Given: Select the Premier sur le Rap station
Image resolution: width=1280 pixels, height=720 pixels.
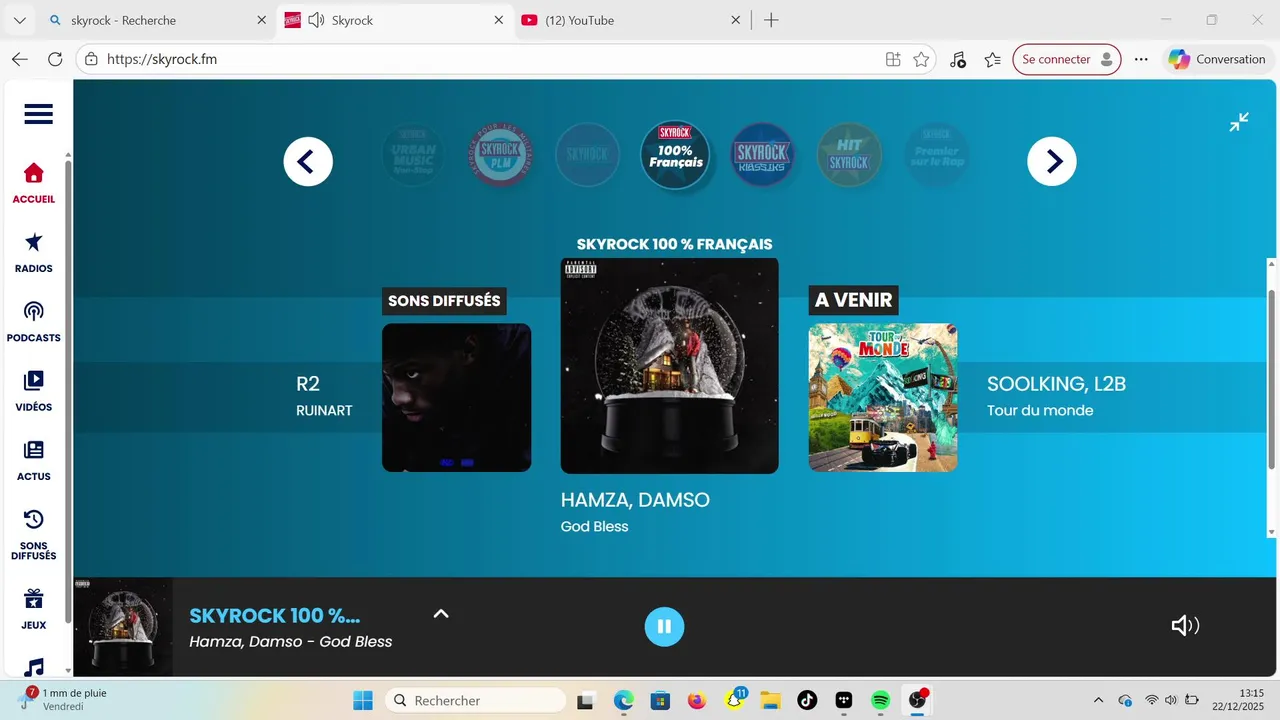Looking at the screenshot, I should pos(936,155).
